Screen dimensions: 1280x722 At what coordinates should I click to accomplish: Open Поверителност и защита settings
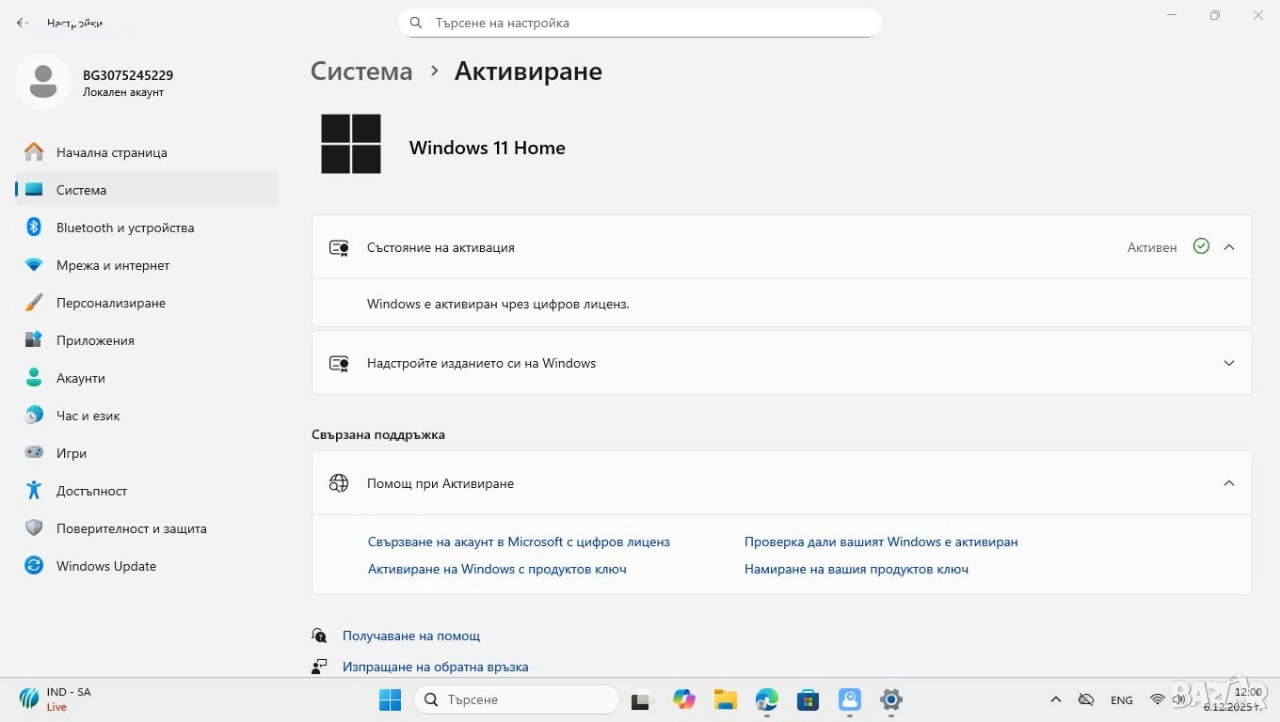[131, 529]
